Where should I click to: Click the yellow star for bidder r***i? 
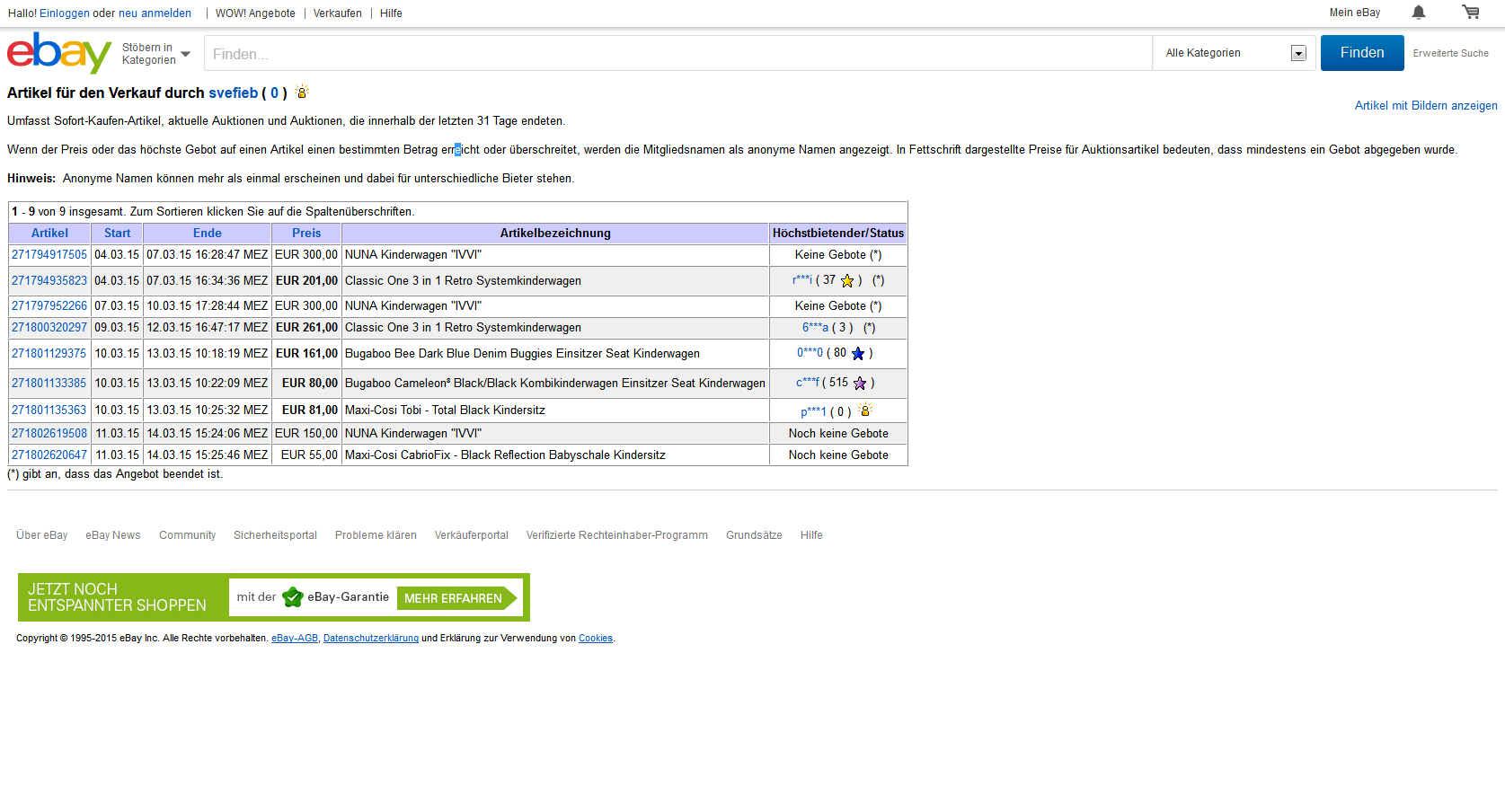[x=847, y=281]
